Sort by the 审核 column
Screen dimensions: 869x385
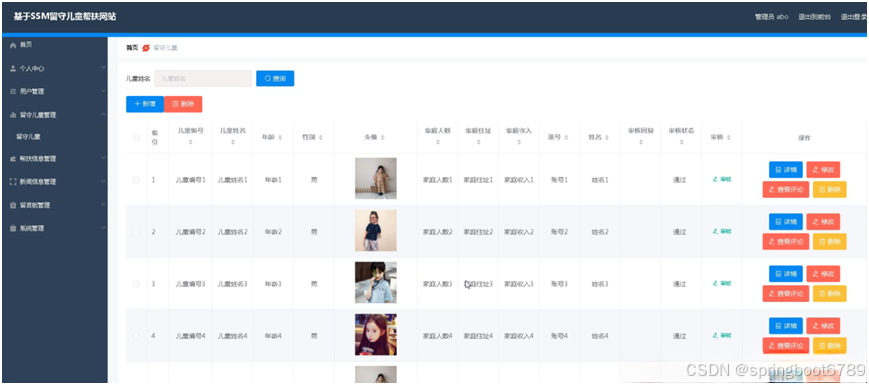(x=729, y=137)
